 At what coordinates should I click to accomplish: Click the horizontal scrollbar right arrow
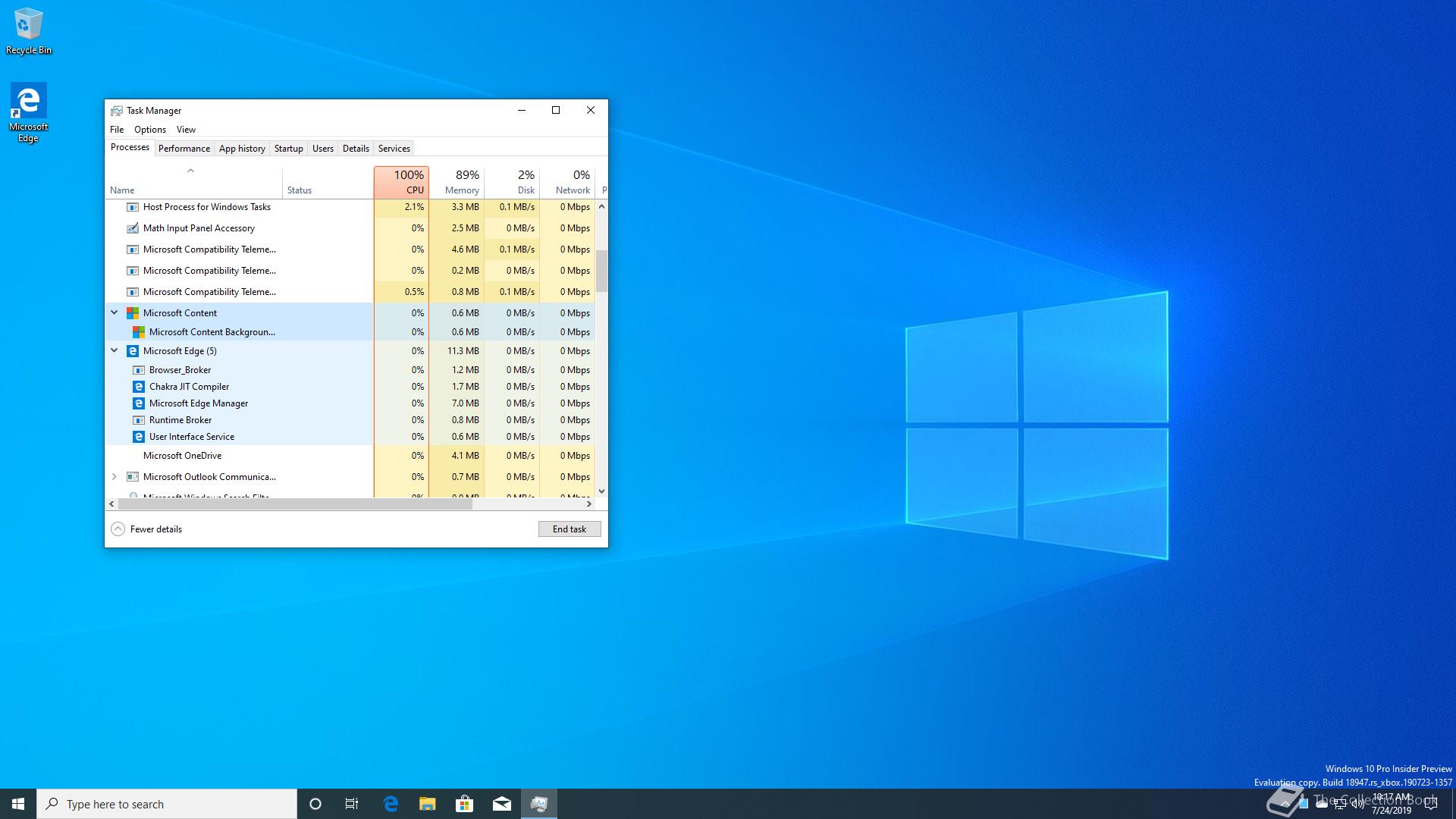coord(589,504)
